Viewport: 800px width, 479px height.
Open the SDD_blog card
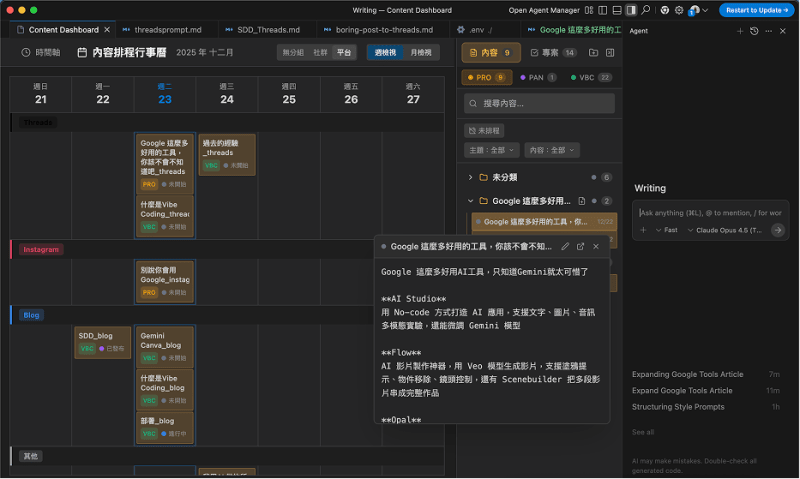coord(103,343)
